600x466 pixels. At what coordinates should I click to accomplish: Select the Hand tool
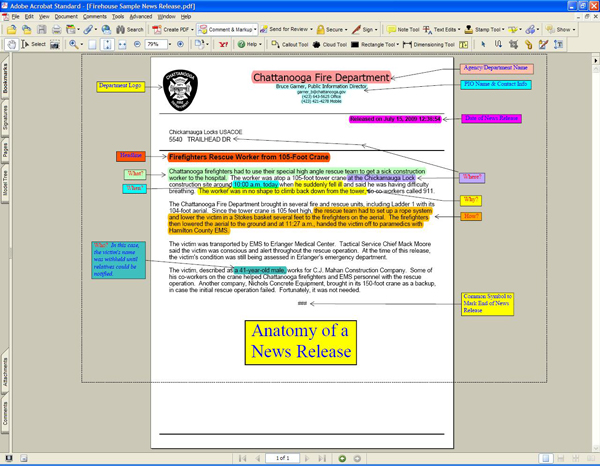pyautogui.click(x=11, y=44)
